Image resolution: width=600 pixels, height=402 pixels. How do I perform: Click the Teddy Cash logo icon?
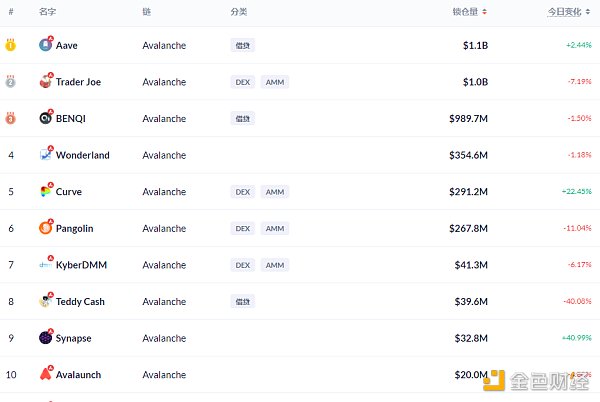pos(46,301)
